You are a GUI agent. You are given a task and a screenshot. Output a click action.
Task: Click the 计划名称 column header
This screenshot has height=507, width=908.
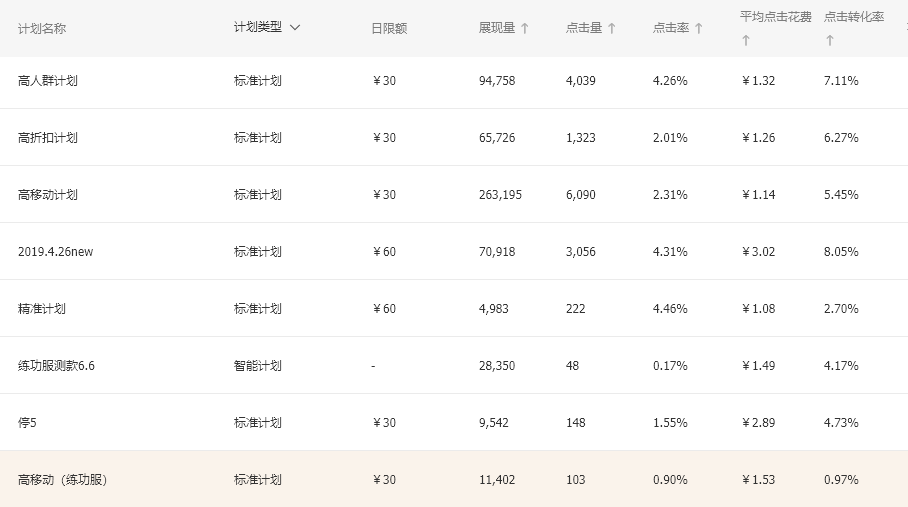pyautogui.click(x=42, y=29)
